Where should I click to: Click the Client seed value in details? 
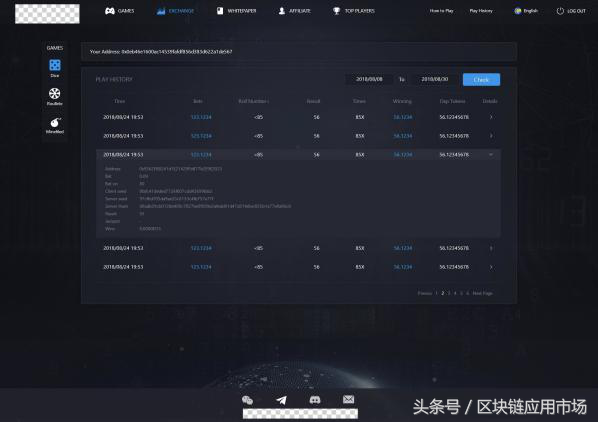click(x=176, y=191)
